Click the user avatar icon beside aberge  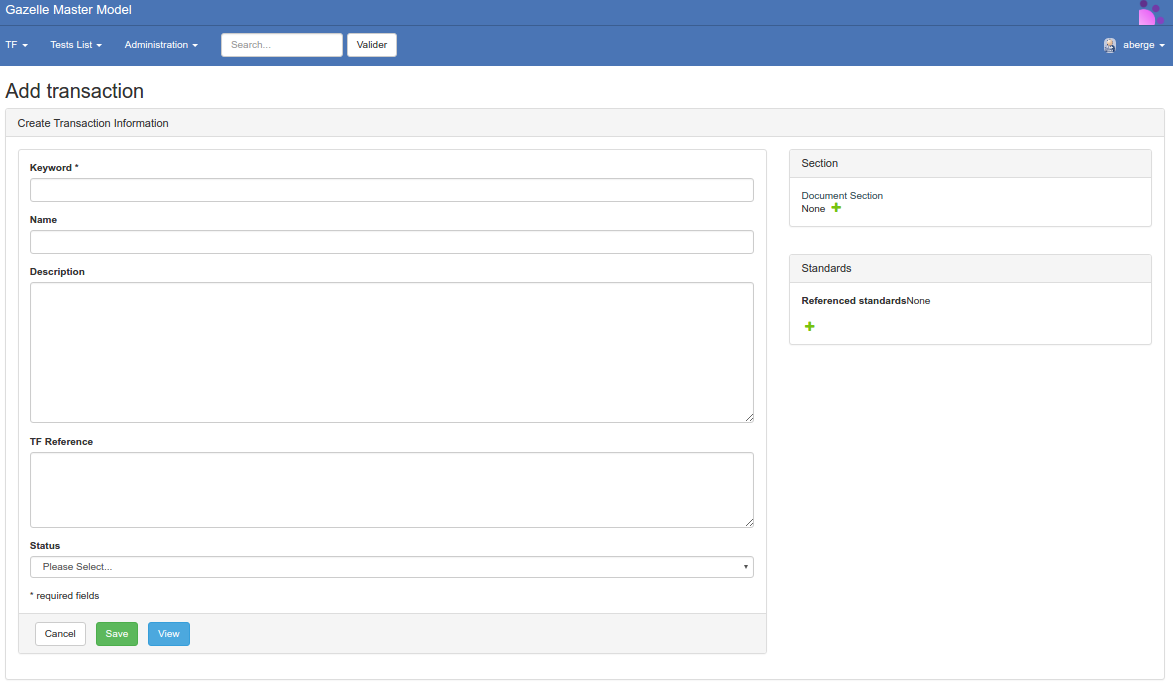point(1110,45)
